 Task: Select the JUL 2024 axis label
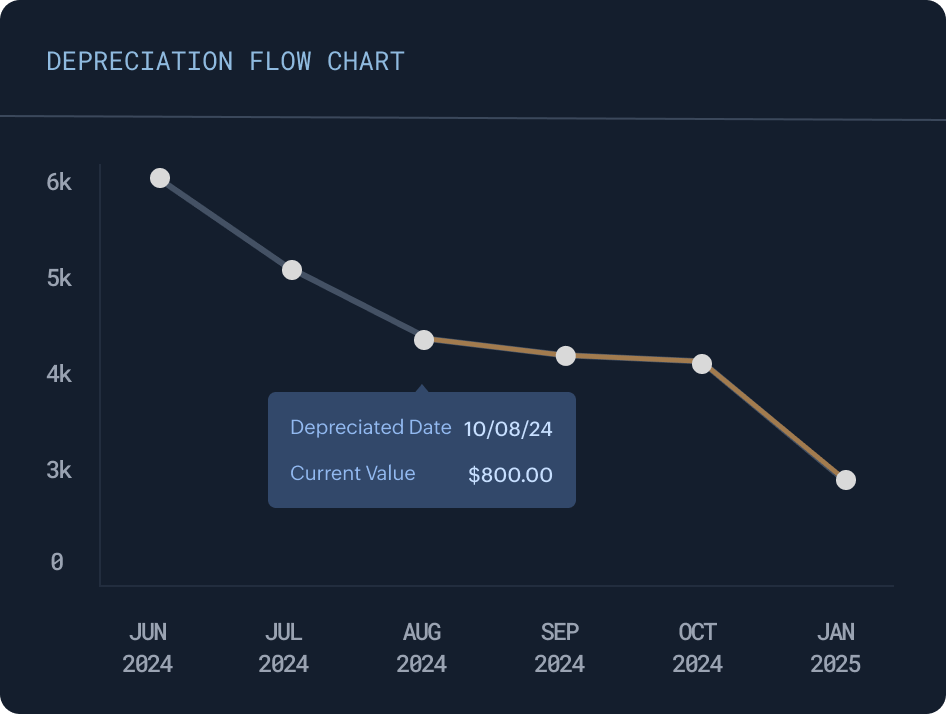pyautogui.click(x=284, y=648)
